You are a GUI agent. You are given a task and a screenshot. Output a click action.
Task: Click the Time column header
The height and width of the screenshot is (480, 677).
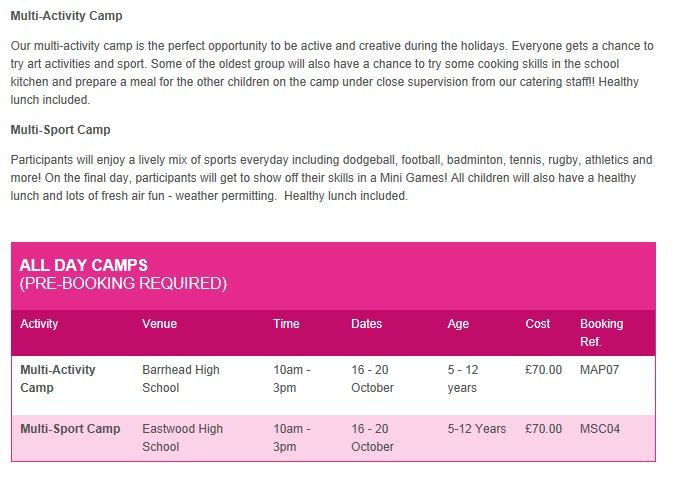(x=286, y=324)
